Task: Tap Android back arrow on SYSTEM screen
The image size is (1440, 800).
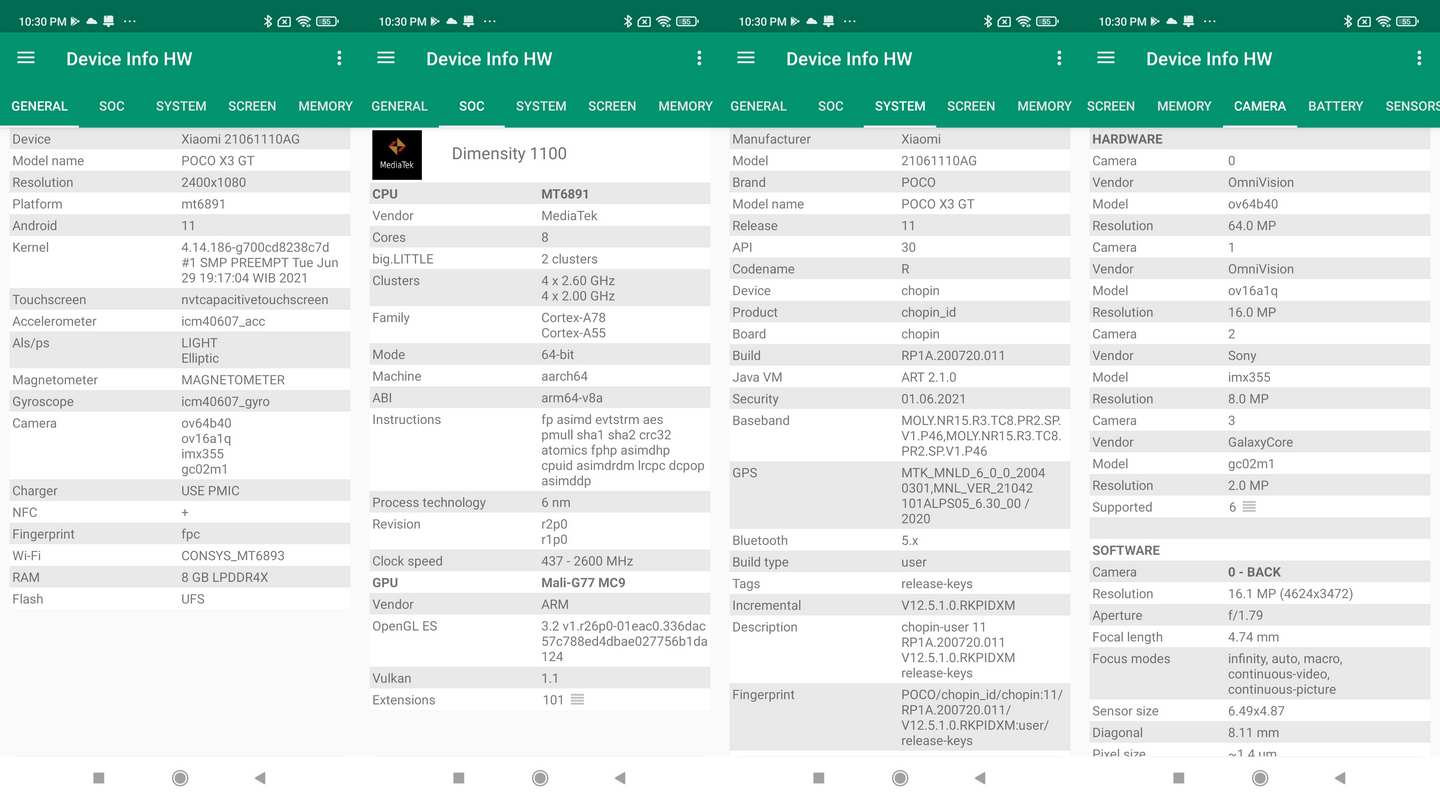Action: click(x=980, y=778)
